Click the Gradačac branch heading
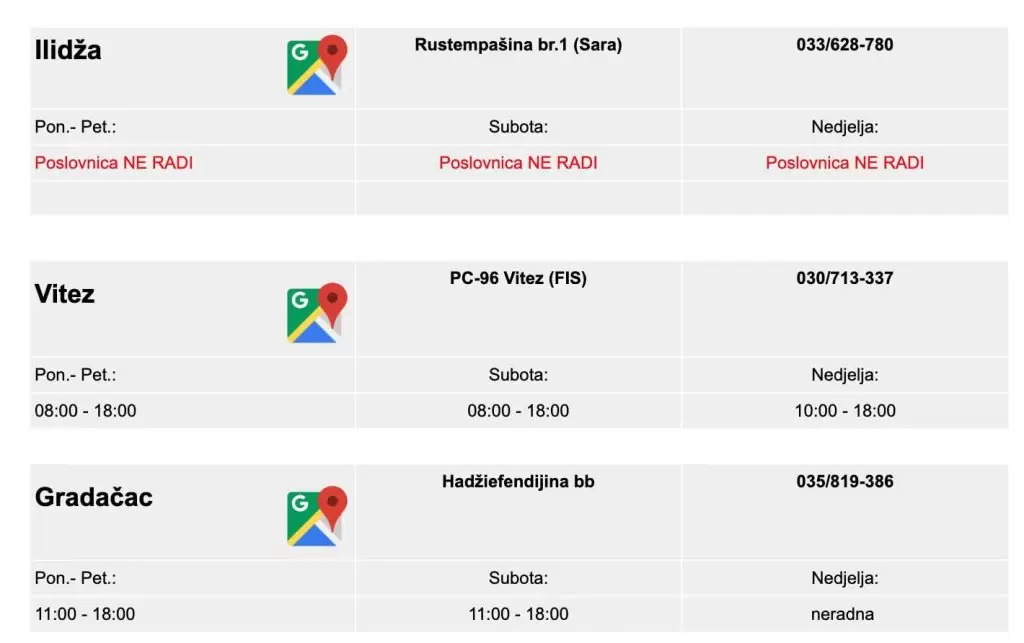The image size is (1024, 643). [x=94, y=497]
